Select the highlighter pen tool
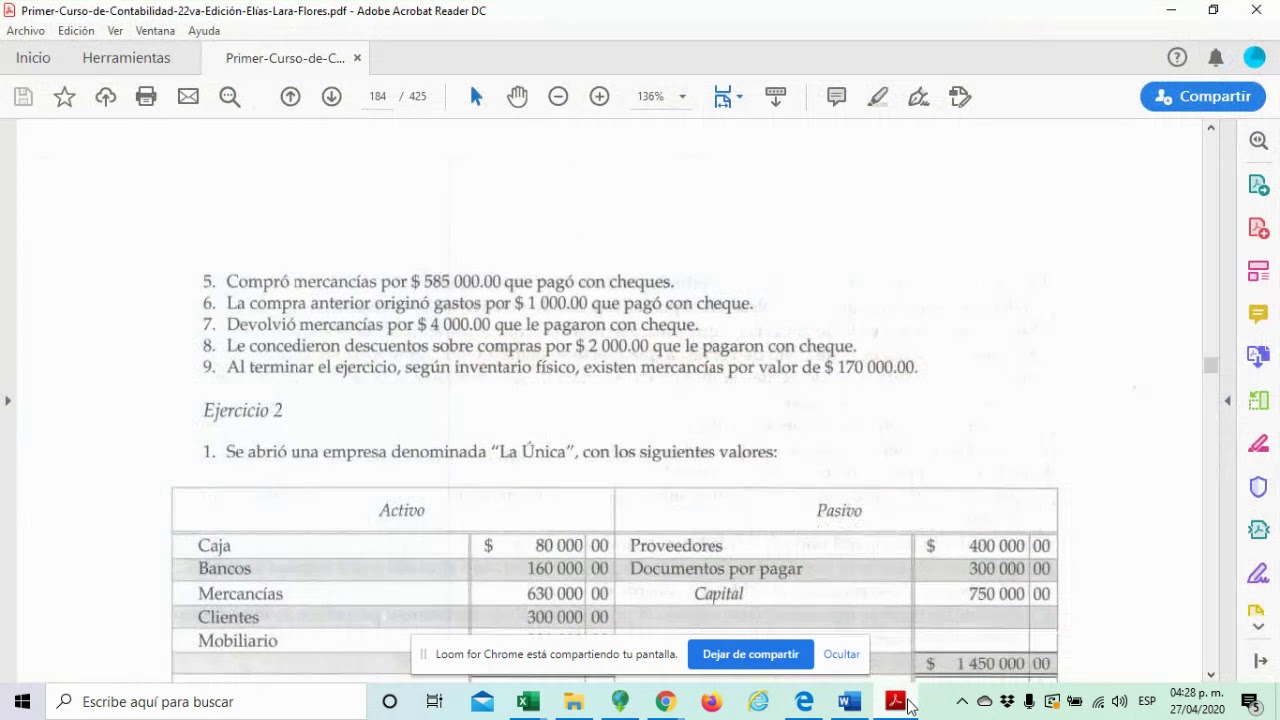The height and width of the screenshot is (720, 1280). click(x=878, y=97)
